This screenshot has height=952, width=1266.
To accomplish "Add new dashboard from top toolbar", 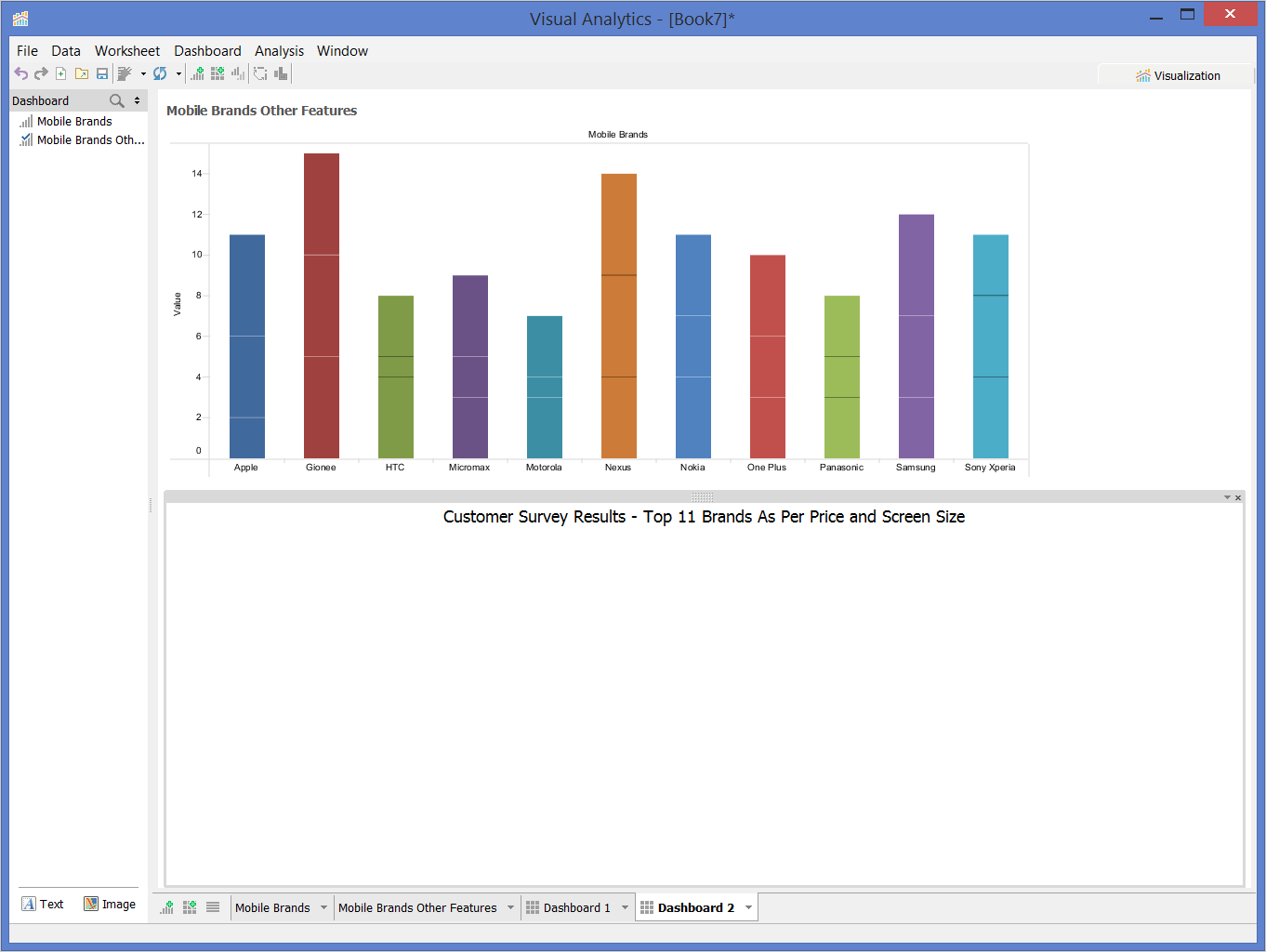I will [x=218, y=73].
